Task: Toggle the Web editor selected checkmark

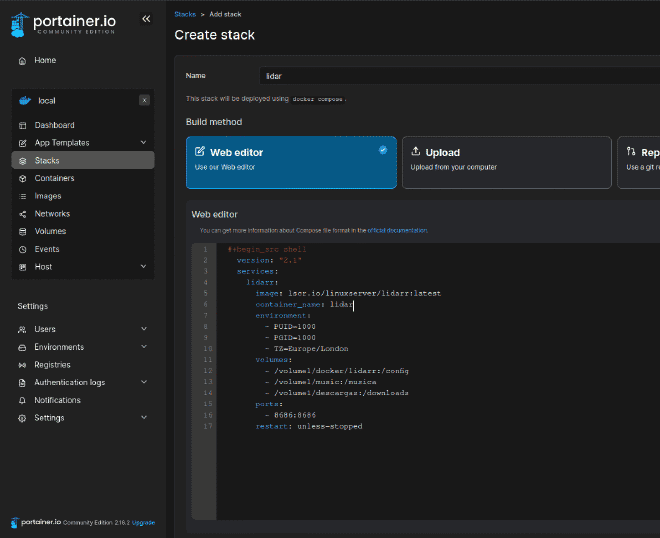Action: point(383,150)
